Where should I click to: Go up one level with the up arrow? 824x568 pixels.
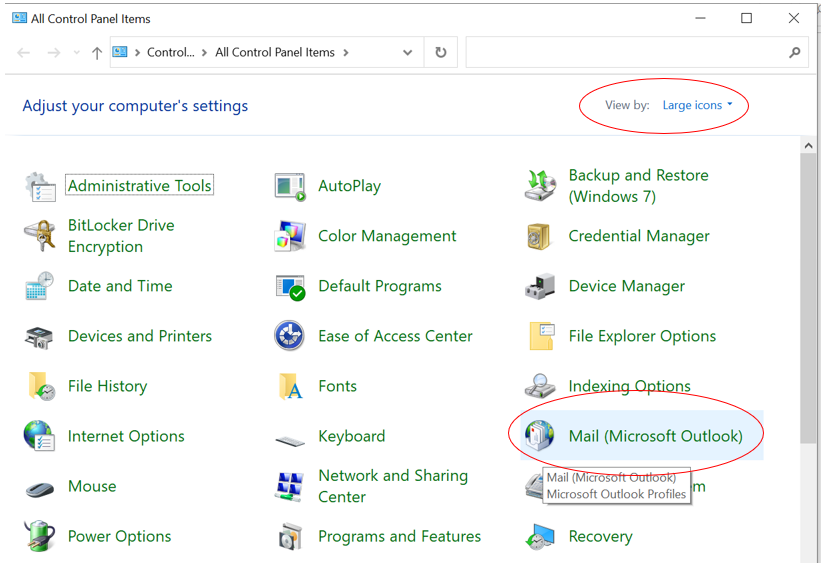click(96, 53)
